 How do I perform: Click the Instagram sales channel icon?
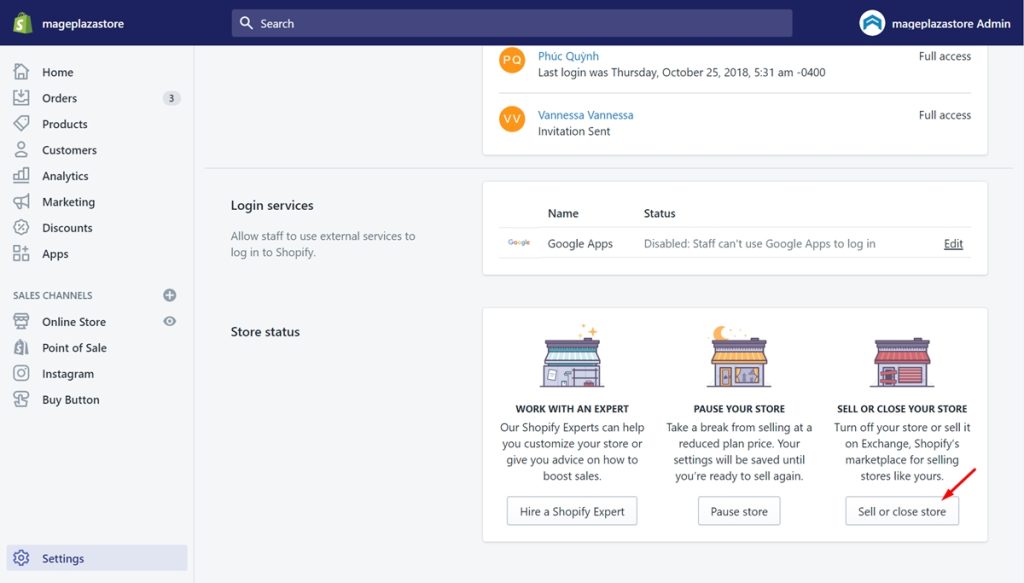tap(21, 374)
